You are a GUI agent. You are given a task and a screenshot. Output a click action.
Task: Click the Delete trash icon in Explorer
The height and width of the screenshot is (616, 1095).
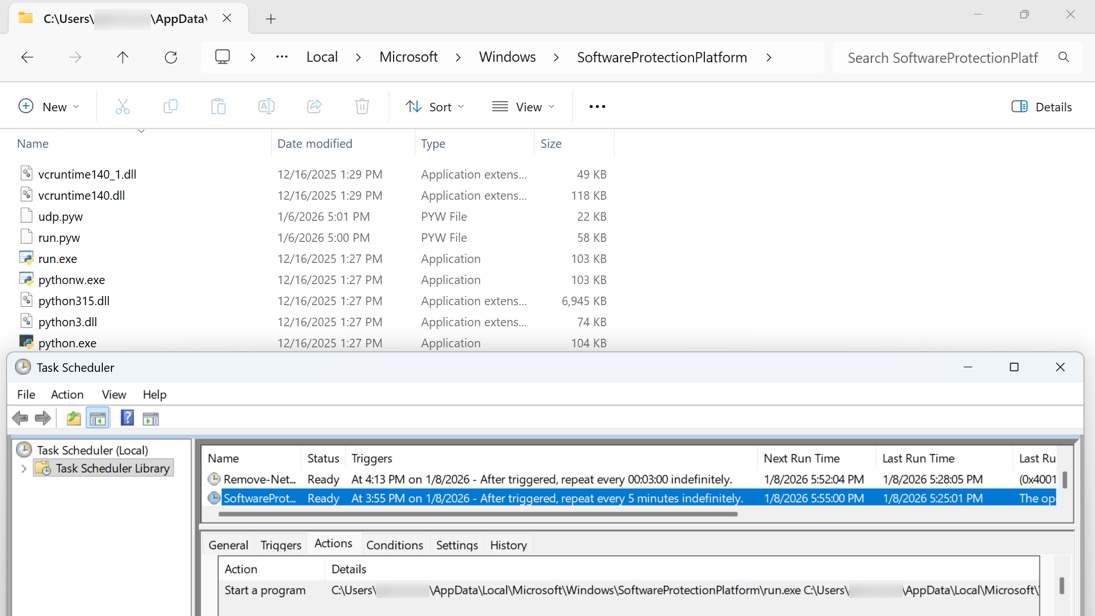(362, 107)
